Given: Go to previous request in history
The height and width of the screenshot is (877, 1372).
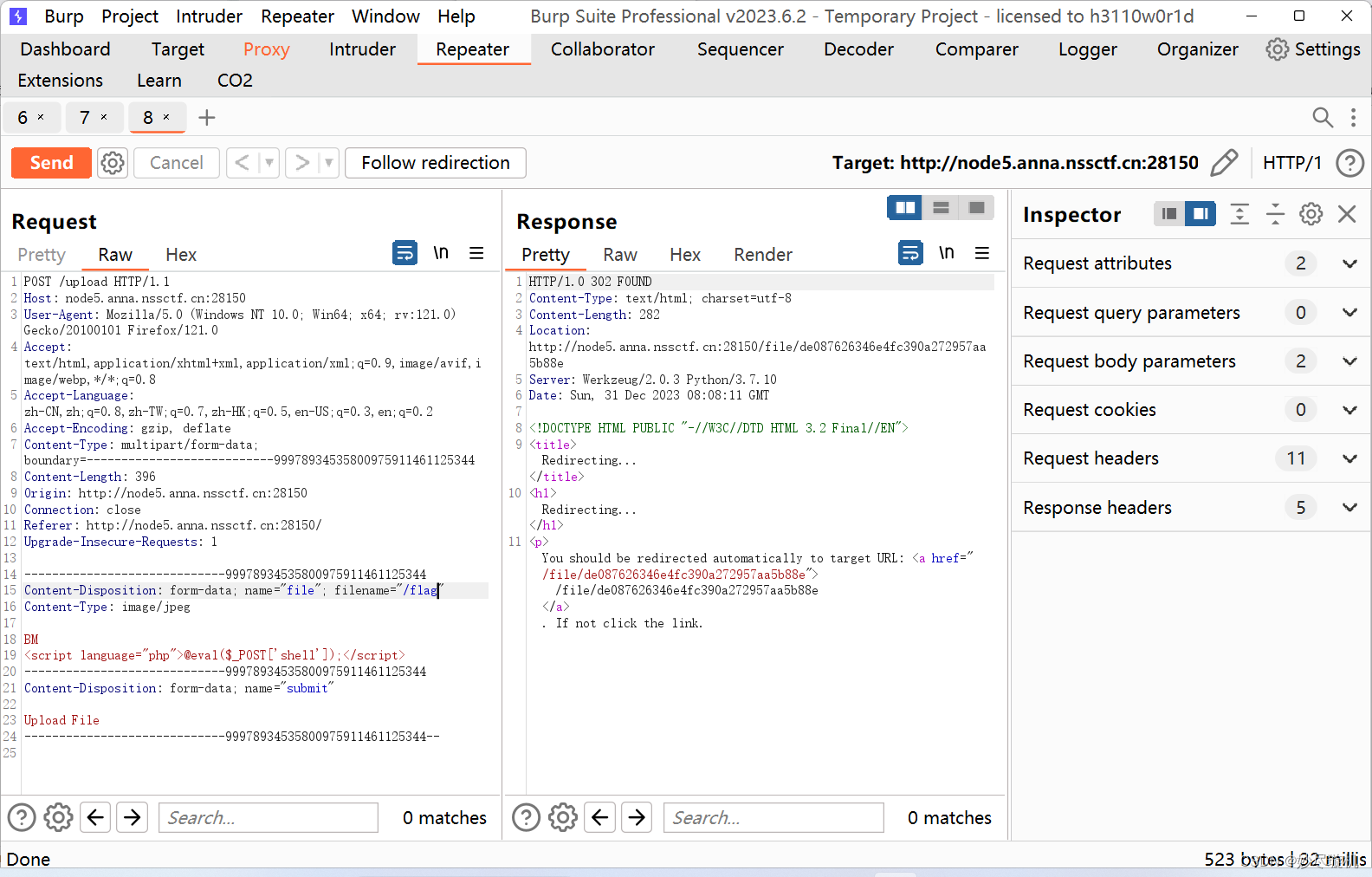Looking at the screenshot, I should [x=243, y=163].
